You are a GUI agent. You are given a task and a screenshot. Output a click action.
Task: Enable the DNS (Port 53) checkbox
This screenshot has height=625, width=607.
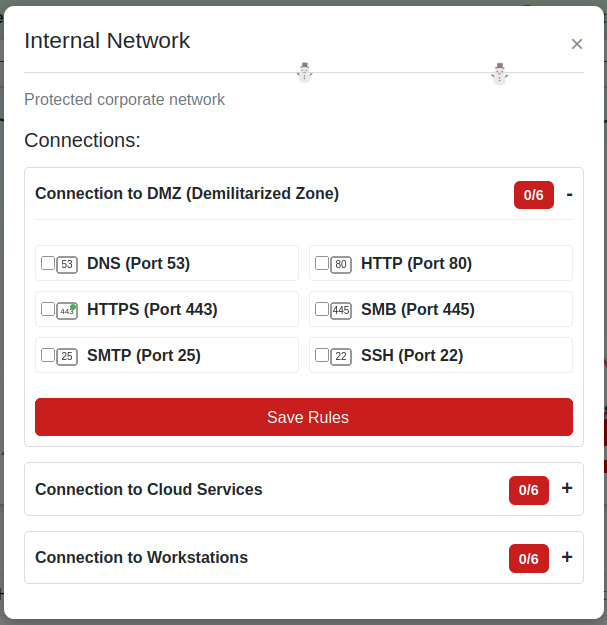[48, 263]
